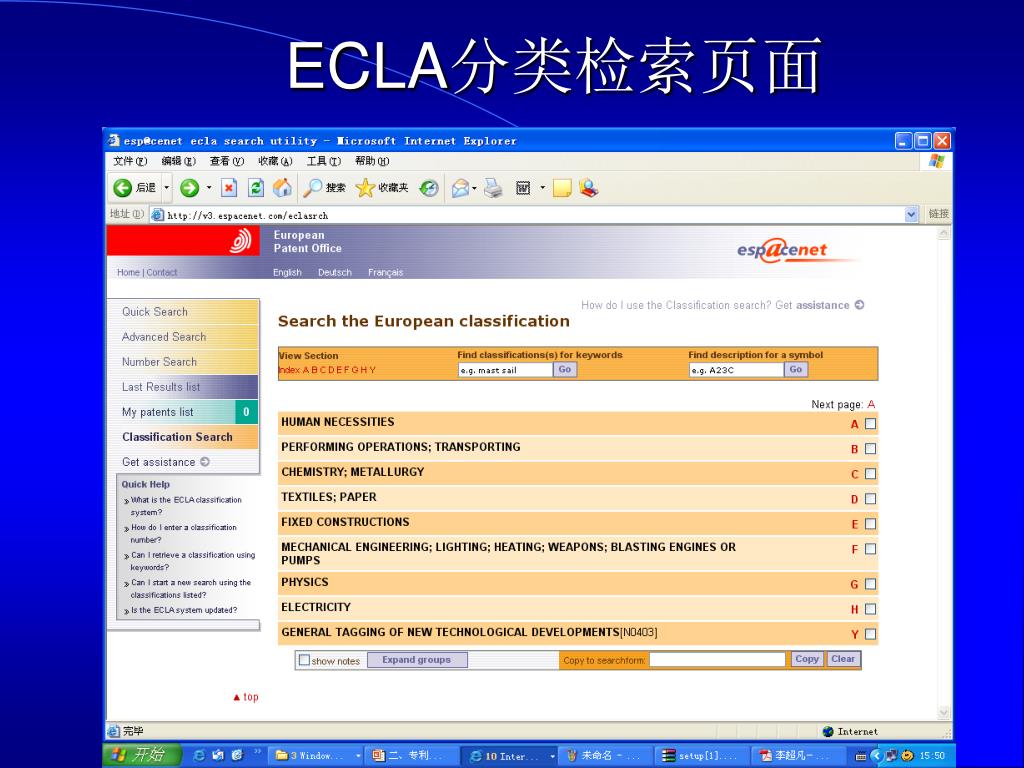Click the Clear button
This screenshot has width=1024, height=768.
click(843, 660)
